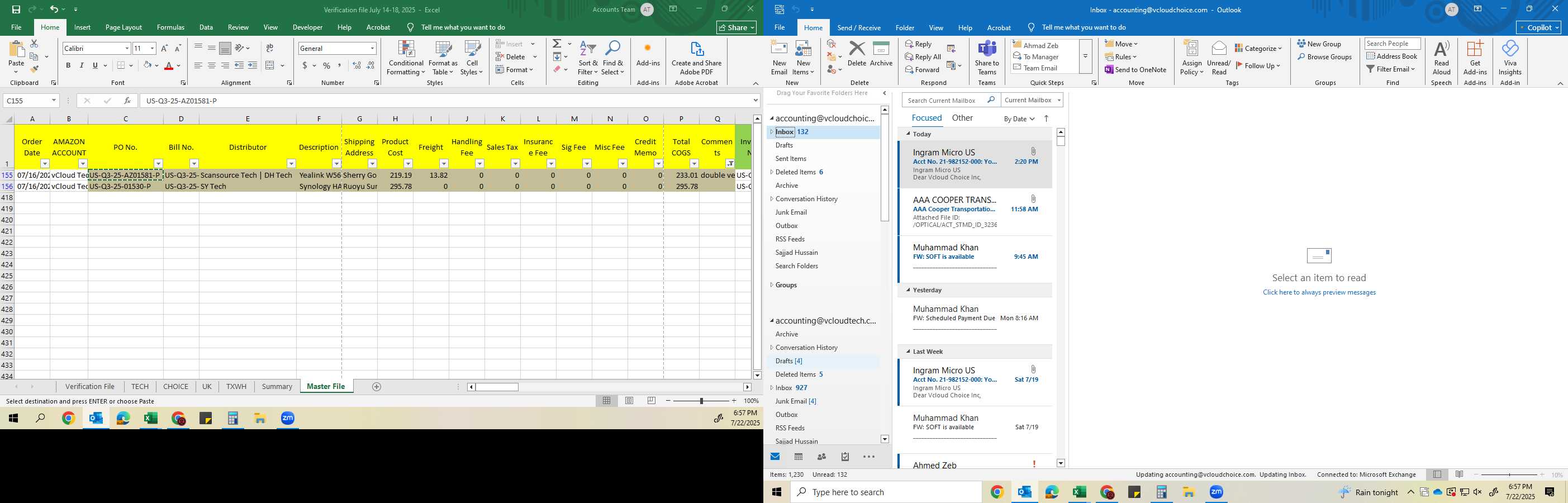
Task: Click Format as Table icon
Action: tap(443, 59)
